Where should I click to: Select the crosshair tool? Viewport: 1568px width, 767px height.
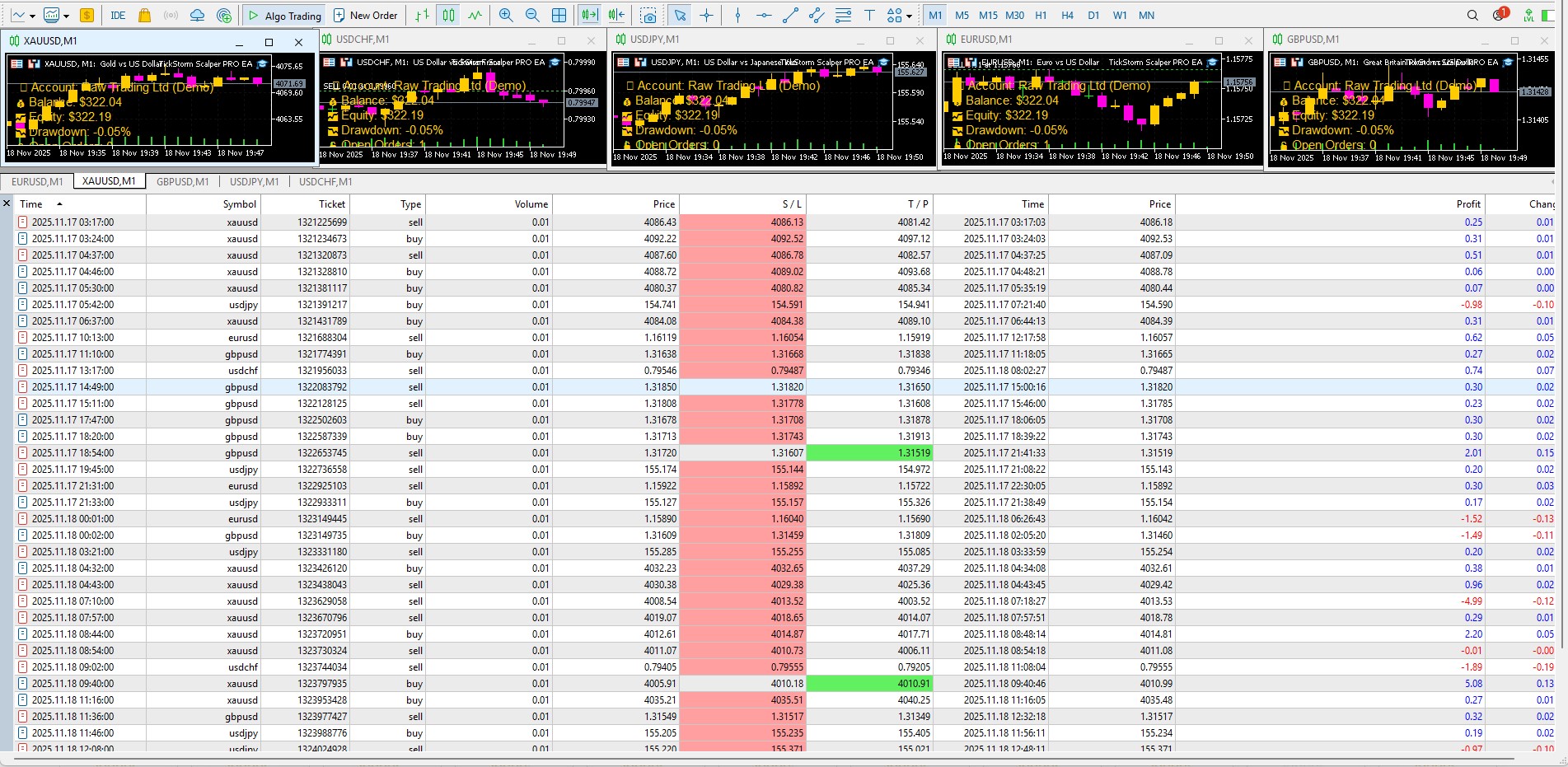pyautogui.click(x=706, y=15)
